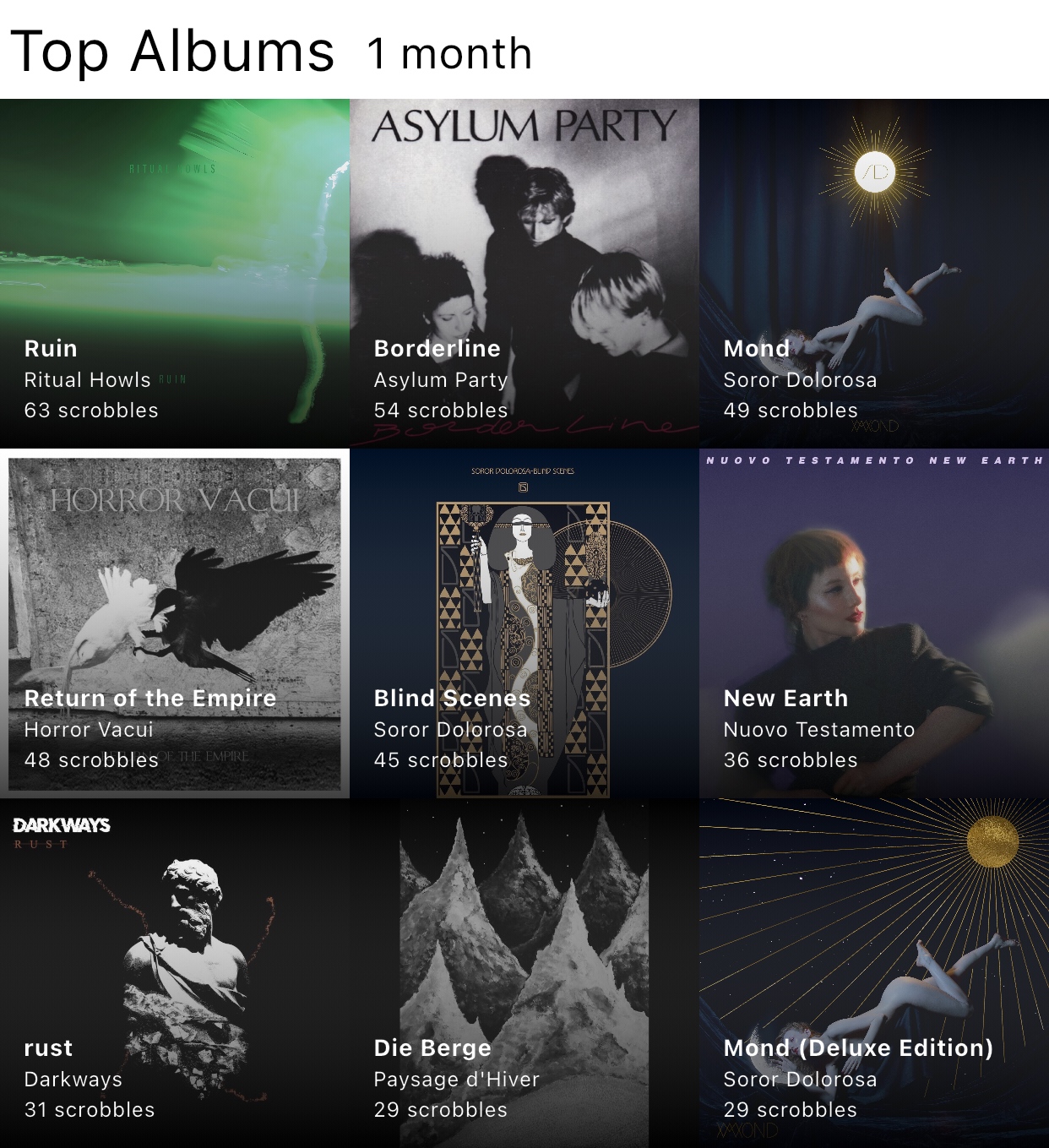
Task: Click the Top Albums heading
Action: click(173, 52)
